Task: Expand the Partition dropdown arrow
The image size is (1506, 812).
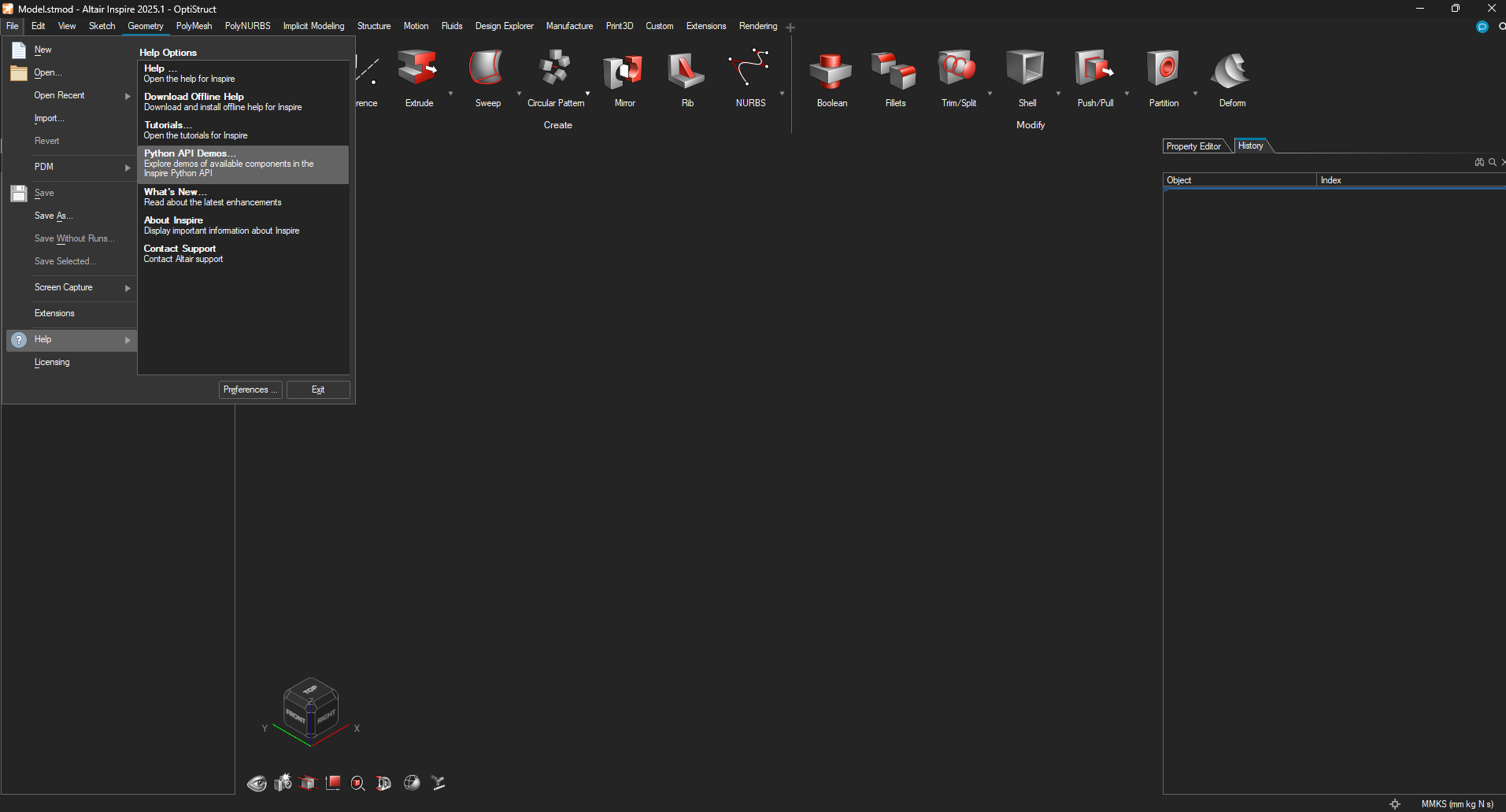Action: (1195, 94)
